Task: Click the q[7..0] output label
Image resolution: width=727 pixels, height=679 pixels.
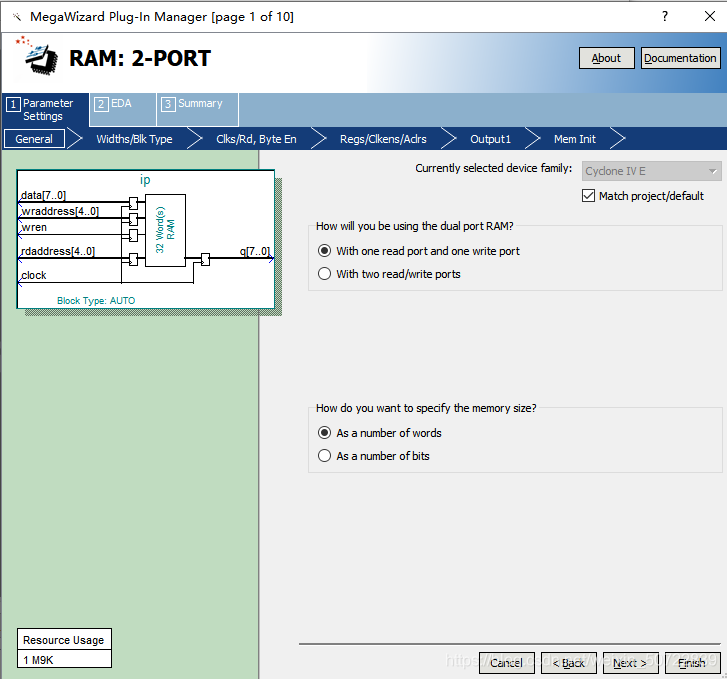Action: click(255, 251)
